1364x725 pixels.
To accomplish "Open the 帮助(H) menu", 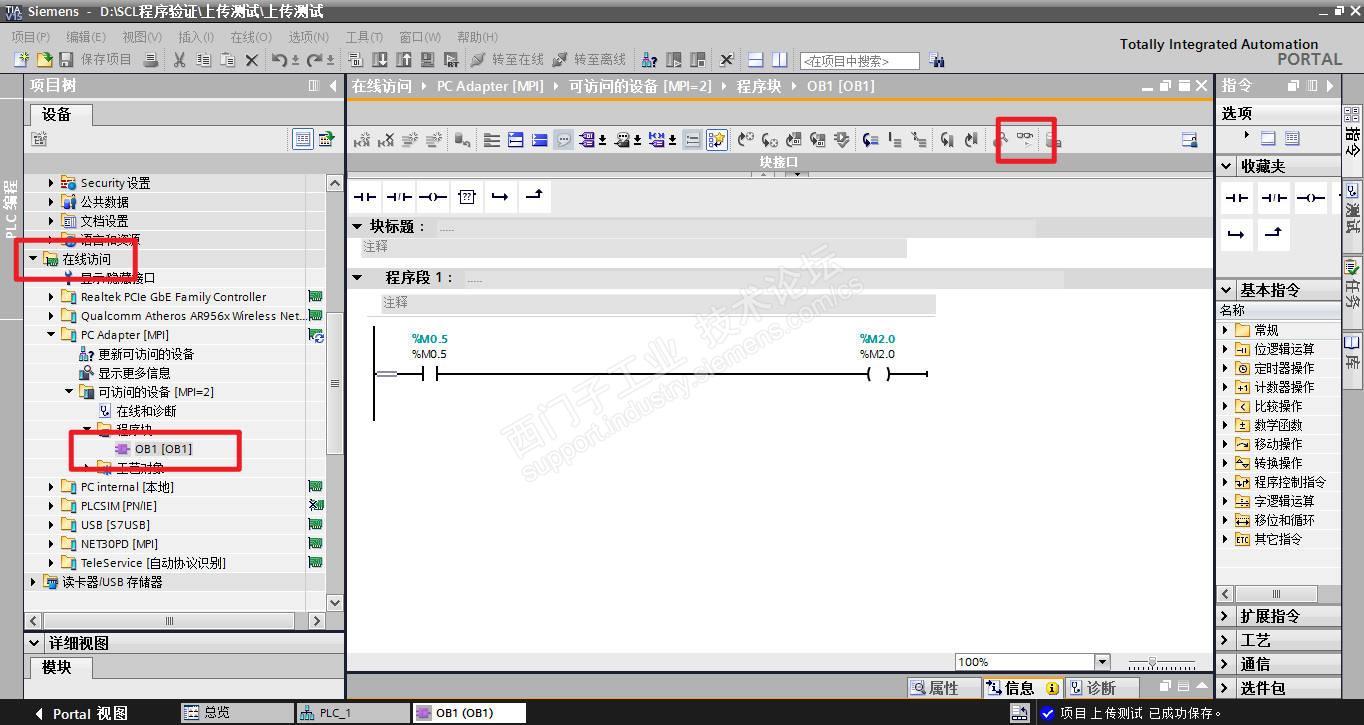I will (x=477, y=37).
